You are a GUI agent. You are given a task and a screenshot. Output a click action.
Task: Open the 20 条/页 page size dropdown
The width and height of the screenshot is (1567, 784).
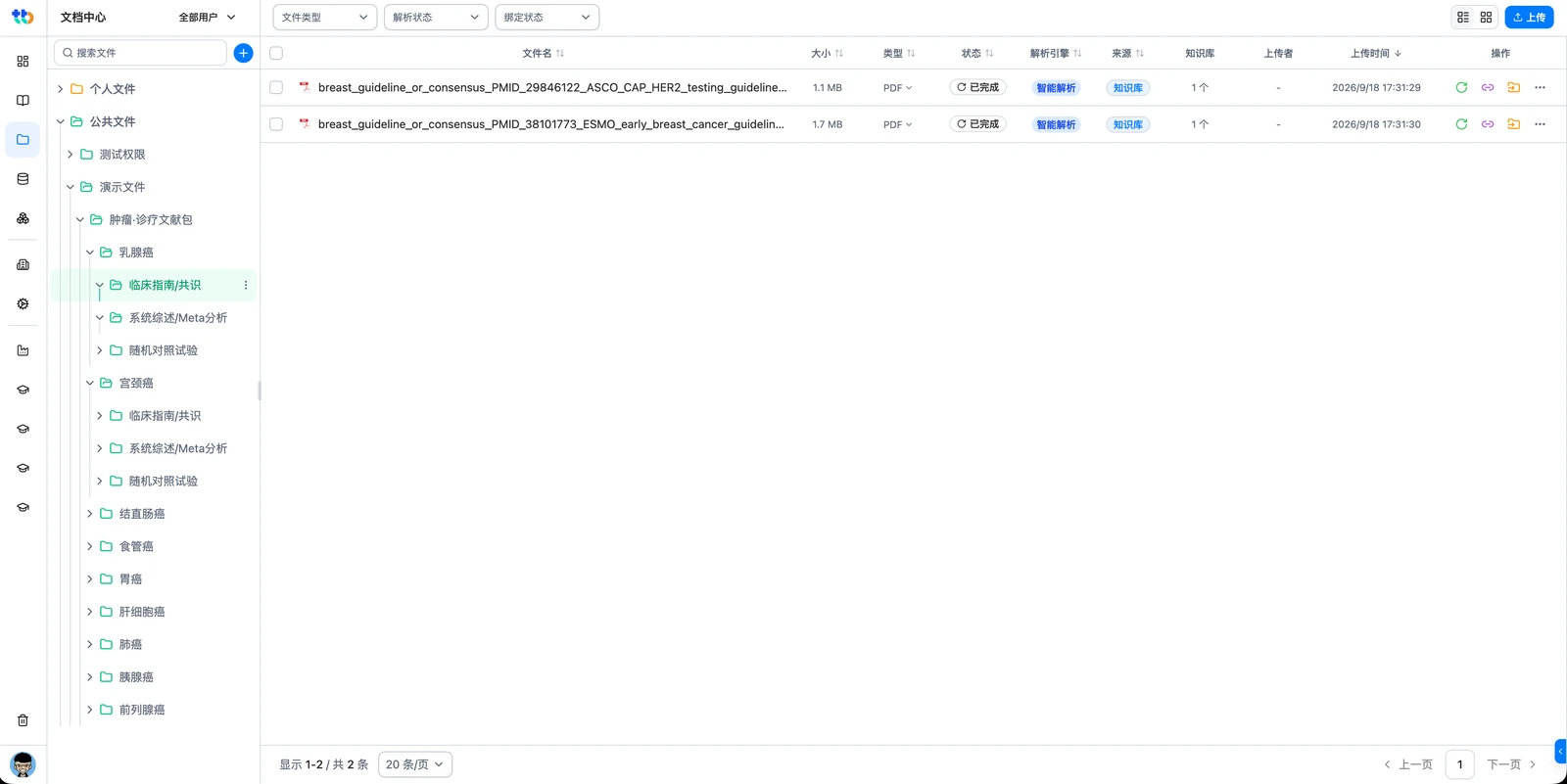click(415, 764)
